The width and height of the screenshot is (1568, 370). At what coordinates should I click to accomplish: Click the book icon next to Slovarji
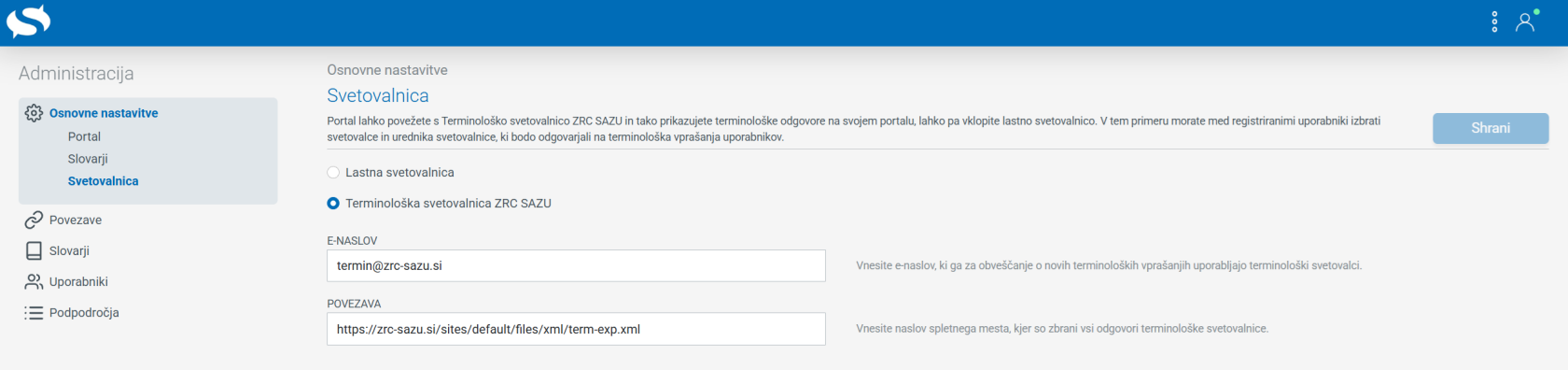[x=34, y=250]
